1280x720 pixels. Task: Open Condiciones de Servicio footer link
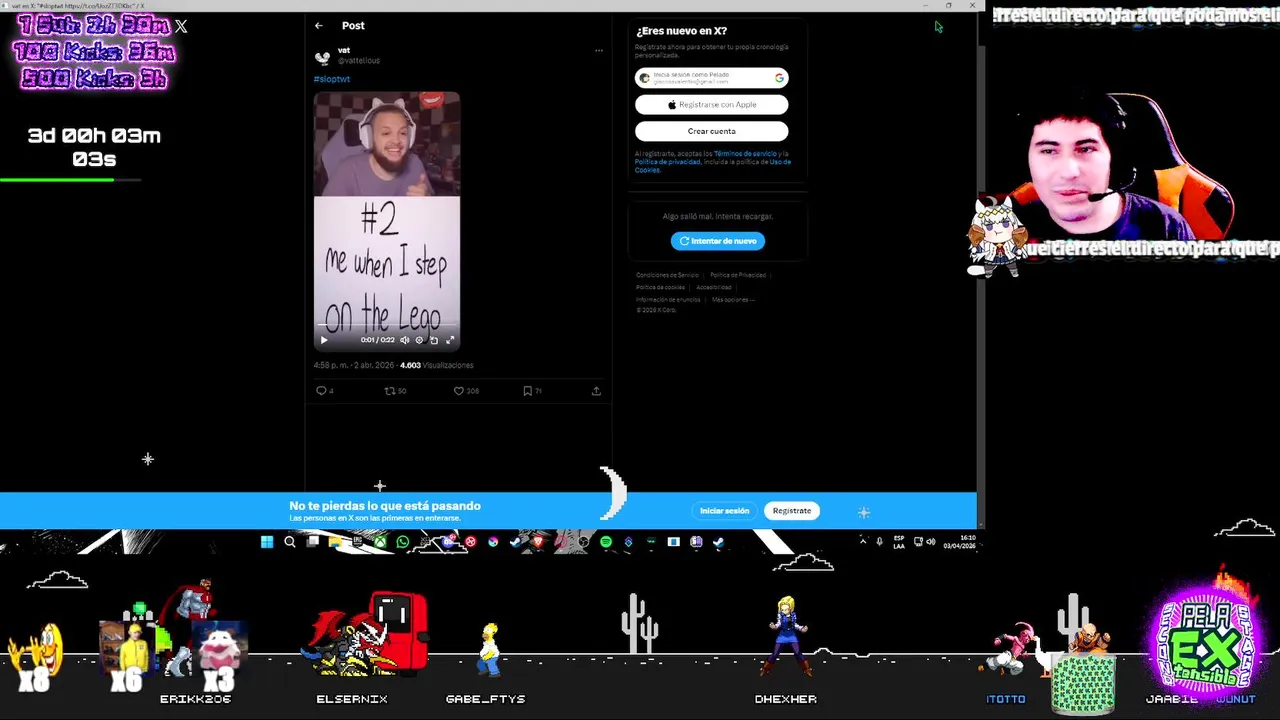coord(667,275)
